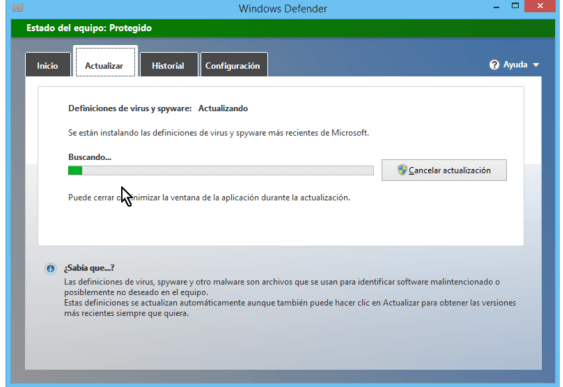Viewport: 563px width, 387px height.
Task: Click the 'Actualizando' status value
Action: tap(223, 108)
